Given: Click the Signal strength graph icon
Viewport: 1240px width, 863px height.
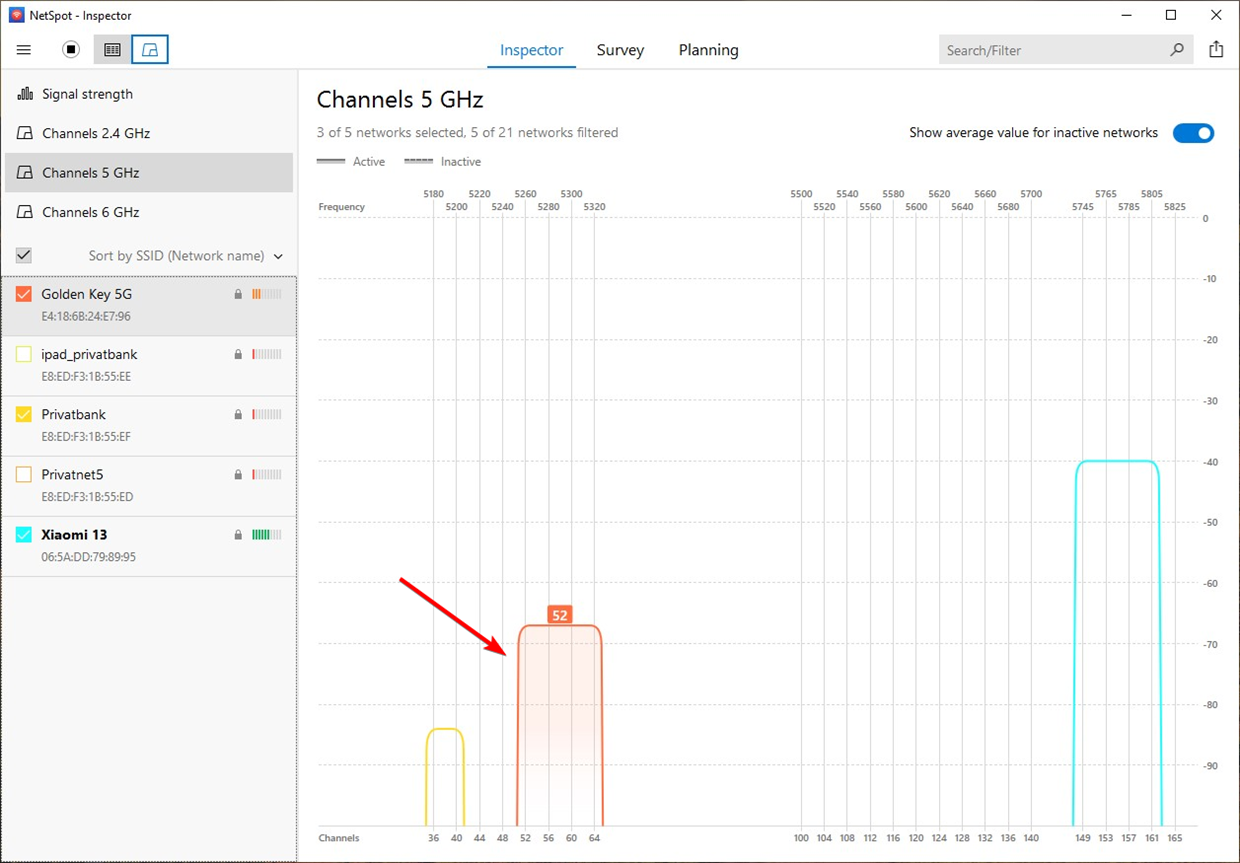Looking at the screenshot, I should point(22,93).
